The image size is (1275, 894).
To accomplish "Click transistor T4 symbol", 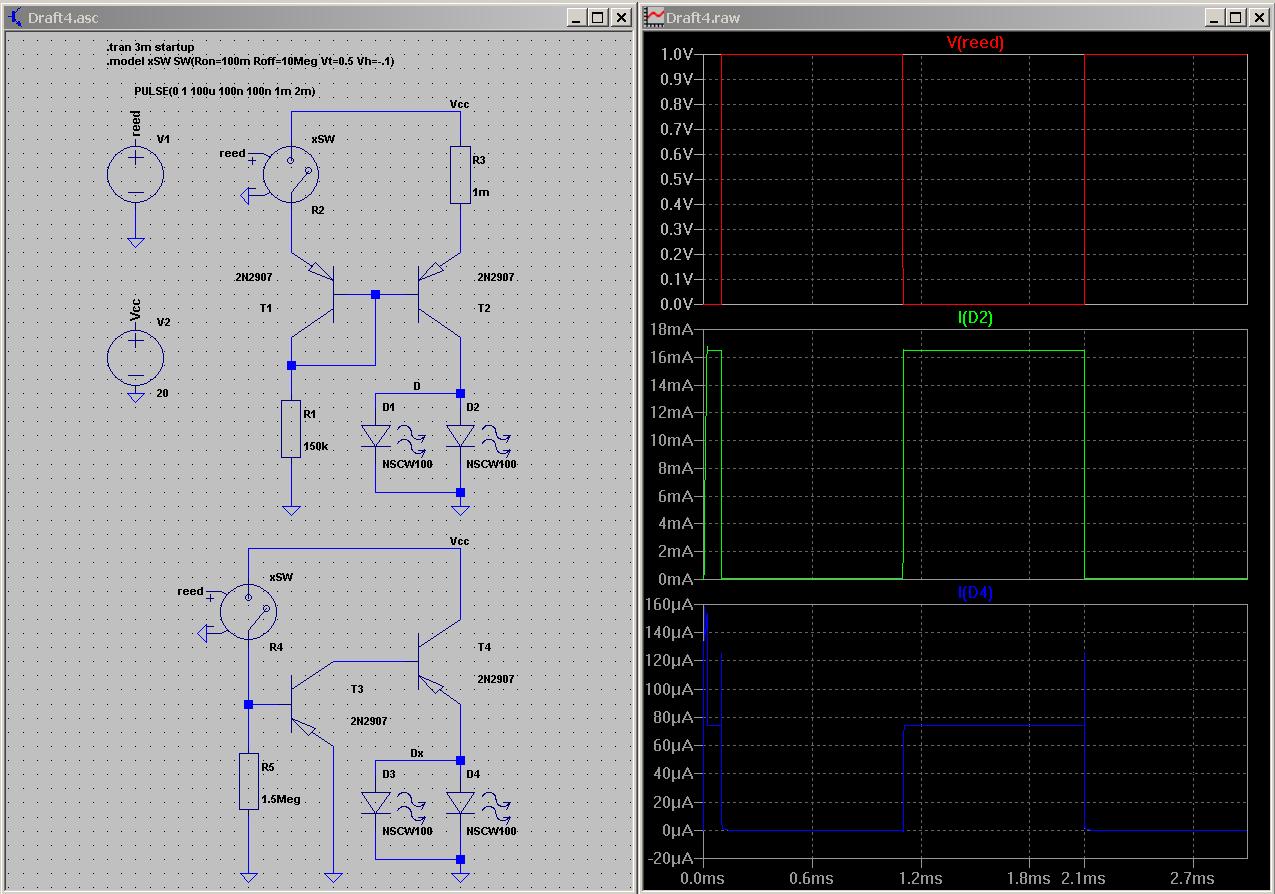I will tap(438, 660).
